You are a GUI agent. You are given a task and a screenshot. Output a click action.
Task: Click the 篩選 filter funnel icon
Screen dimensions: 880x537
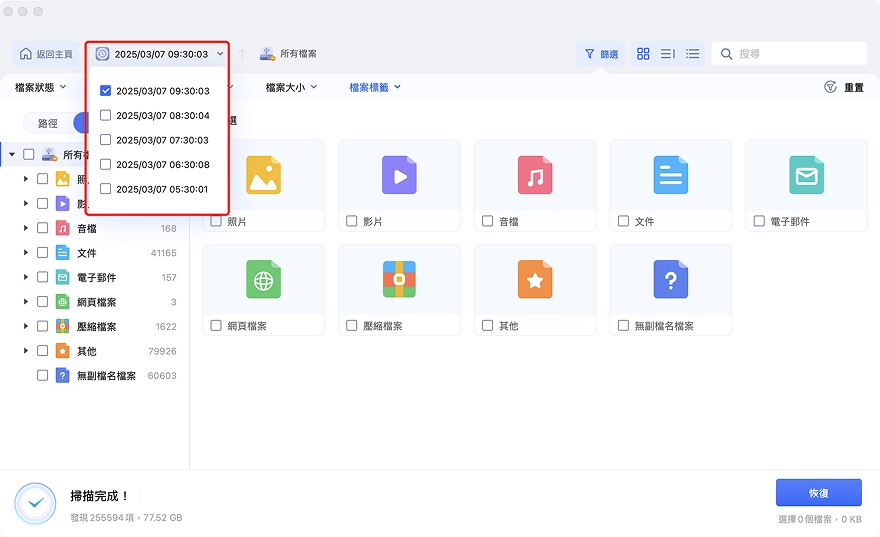590,54
